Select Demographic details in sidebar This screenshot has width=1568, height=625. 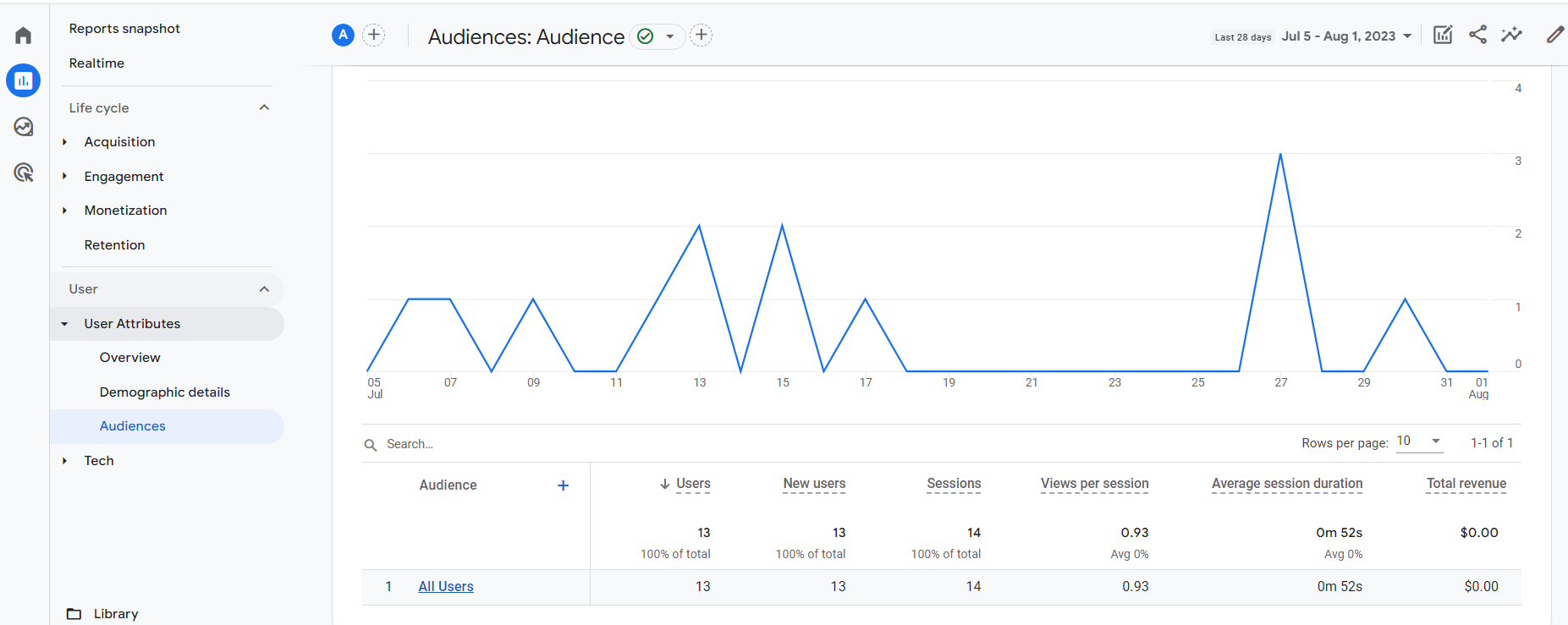(x=164, y=392)
